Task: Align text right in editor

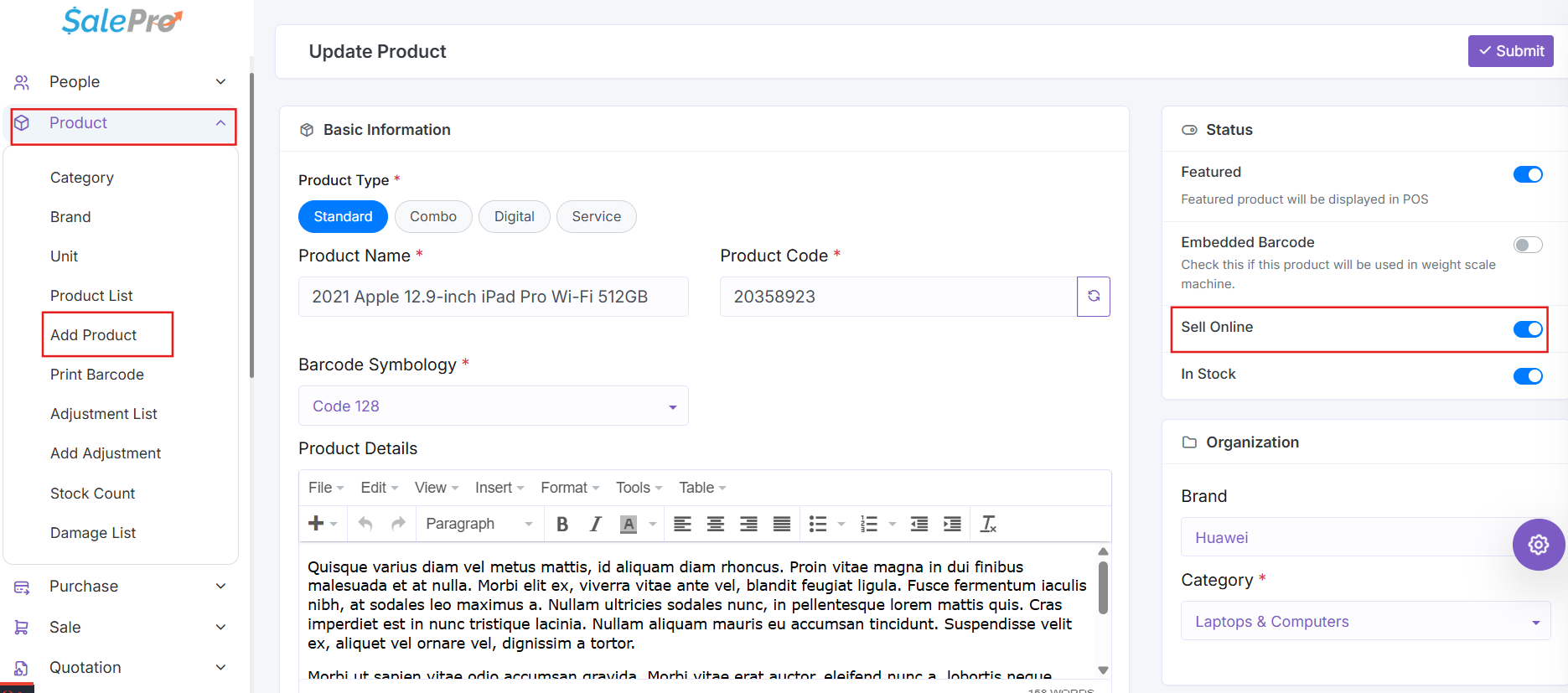Action: tap(748, 524)
